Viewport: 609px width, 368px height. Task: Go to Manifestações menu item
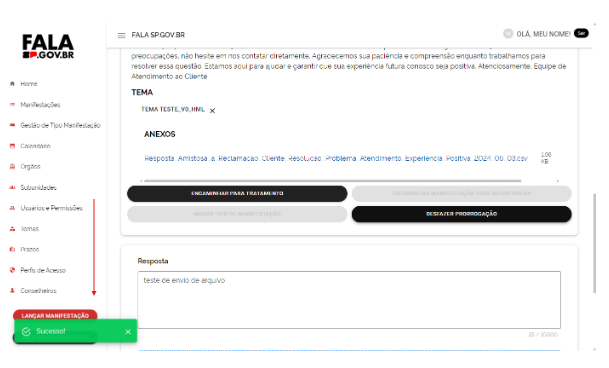pyautogui.click(x=40, y=105)
